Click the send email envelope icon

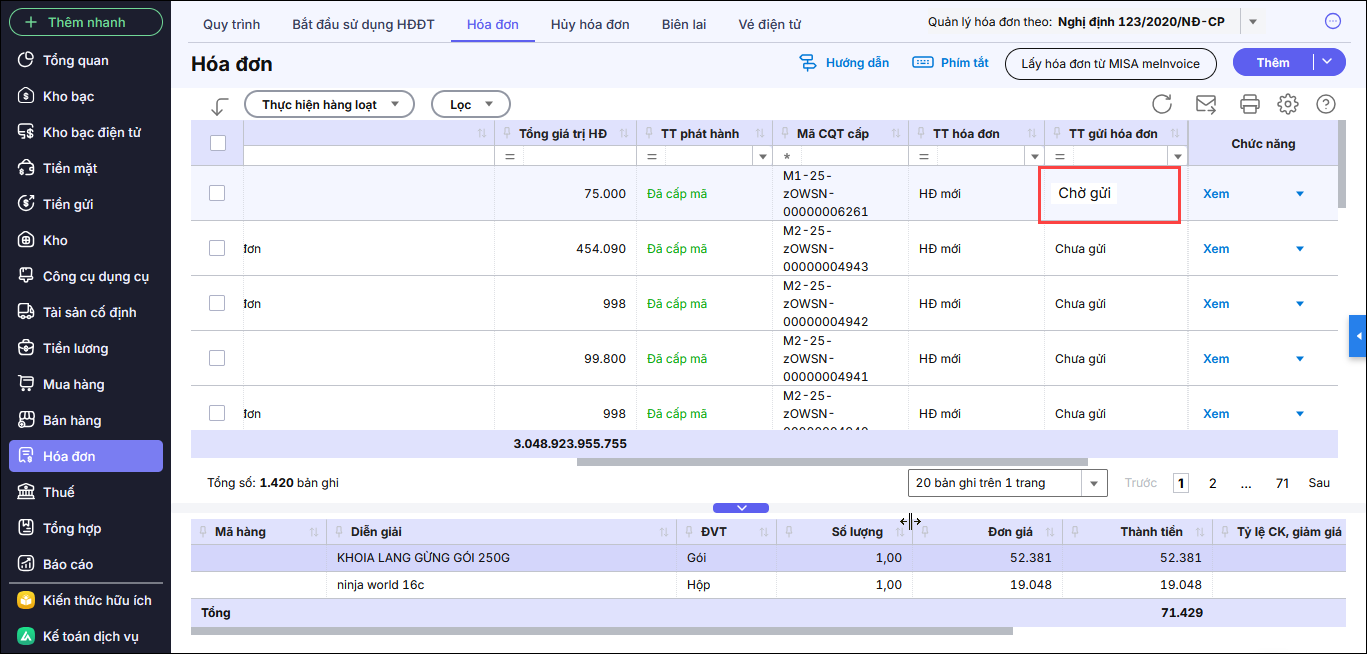[1206, 104]
